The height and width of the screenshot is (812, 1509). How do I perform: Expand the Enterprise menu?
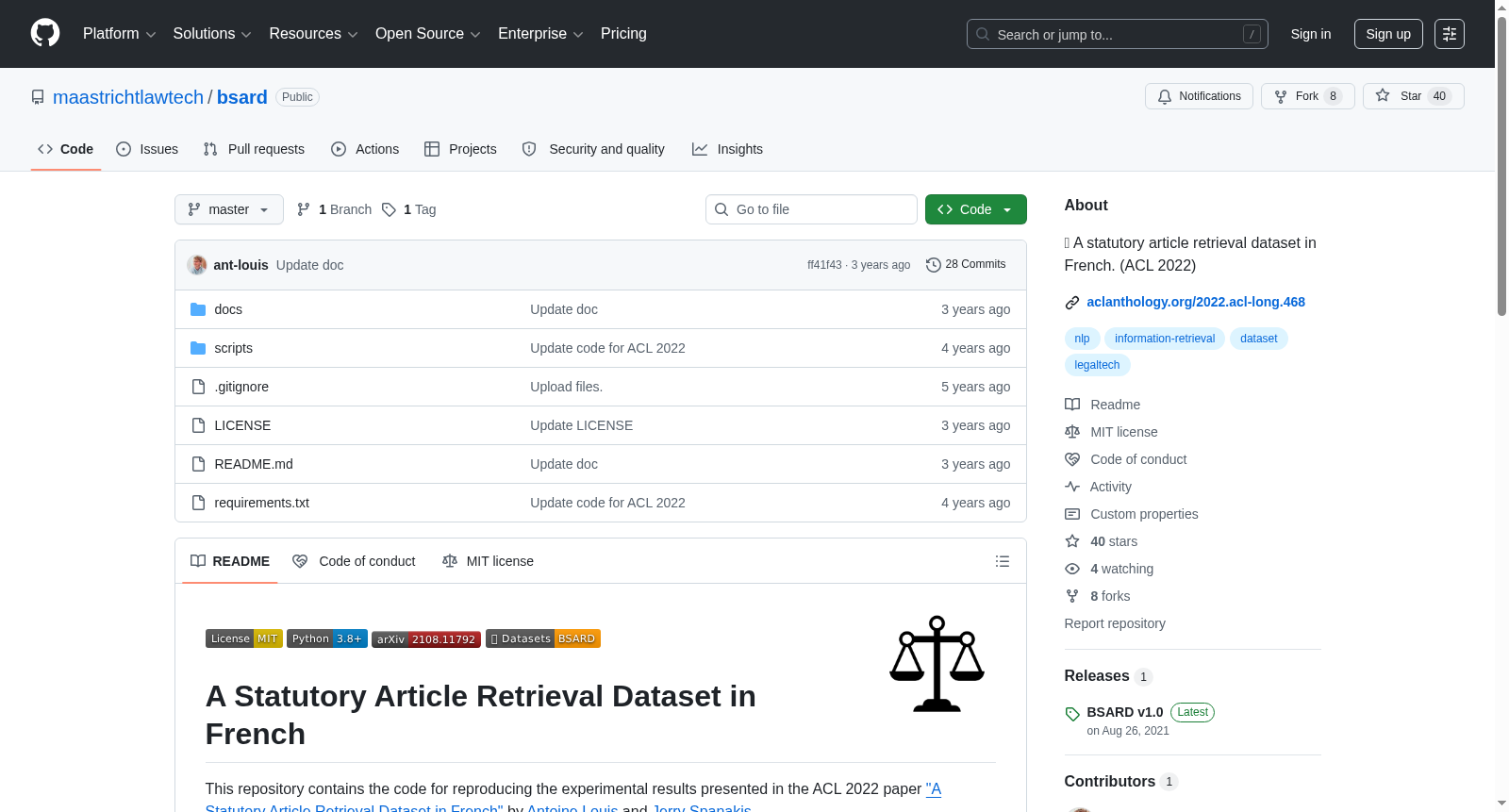[540, 34]
